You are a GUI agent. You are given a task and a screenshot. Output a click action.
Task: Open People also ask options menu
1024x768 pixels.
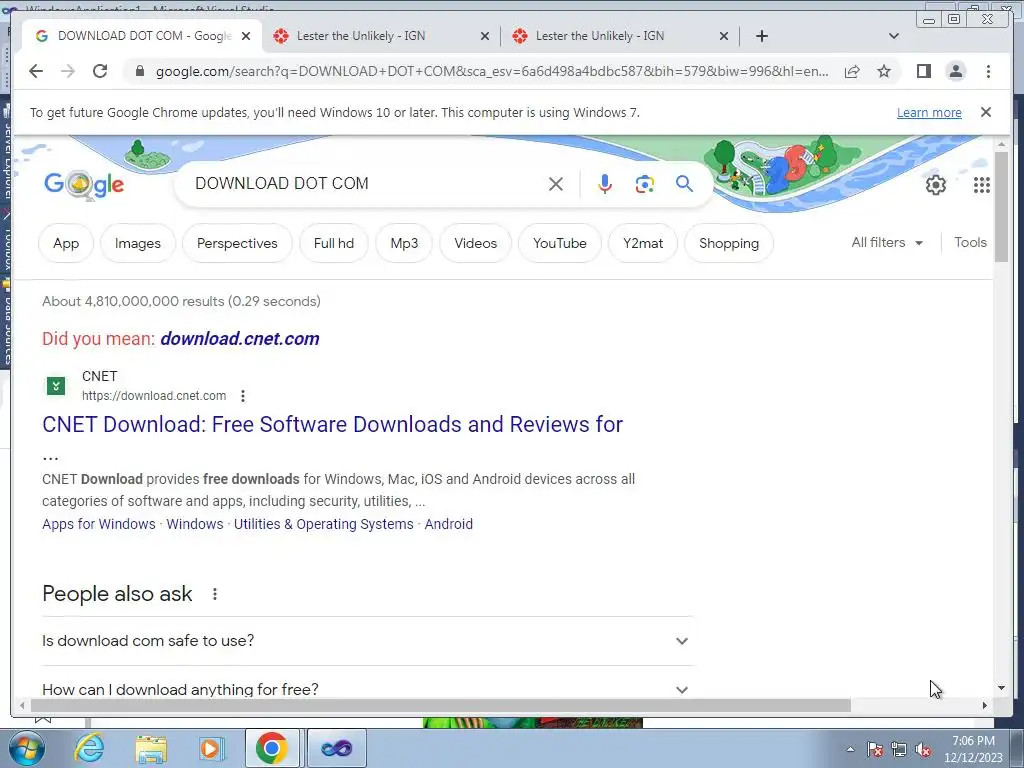214,594
